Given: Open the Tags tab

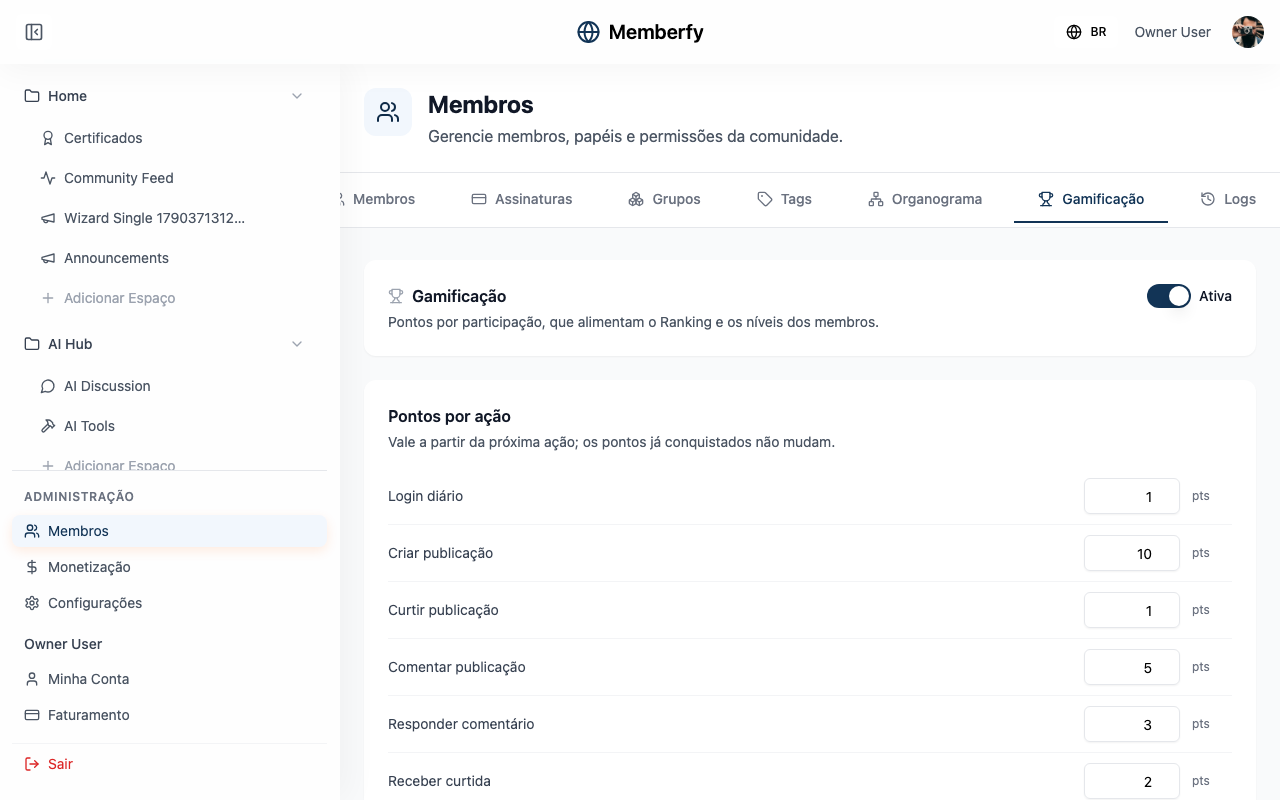Looking at the screenshot, I should point(785,199).
